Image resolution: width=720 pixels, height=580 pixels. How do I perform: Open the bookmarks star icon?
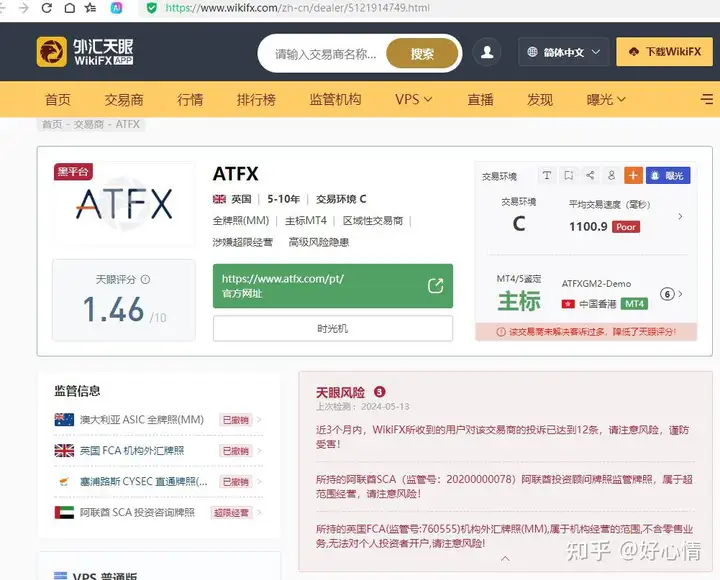pos(90,8)
